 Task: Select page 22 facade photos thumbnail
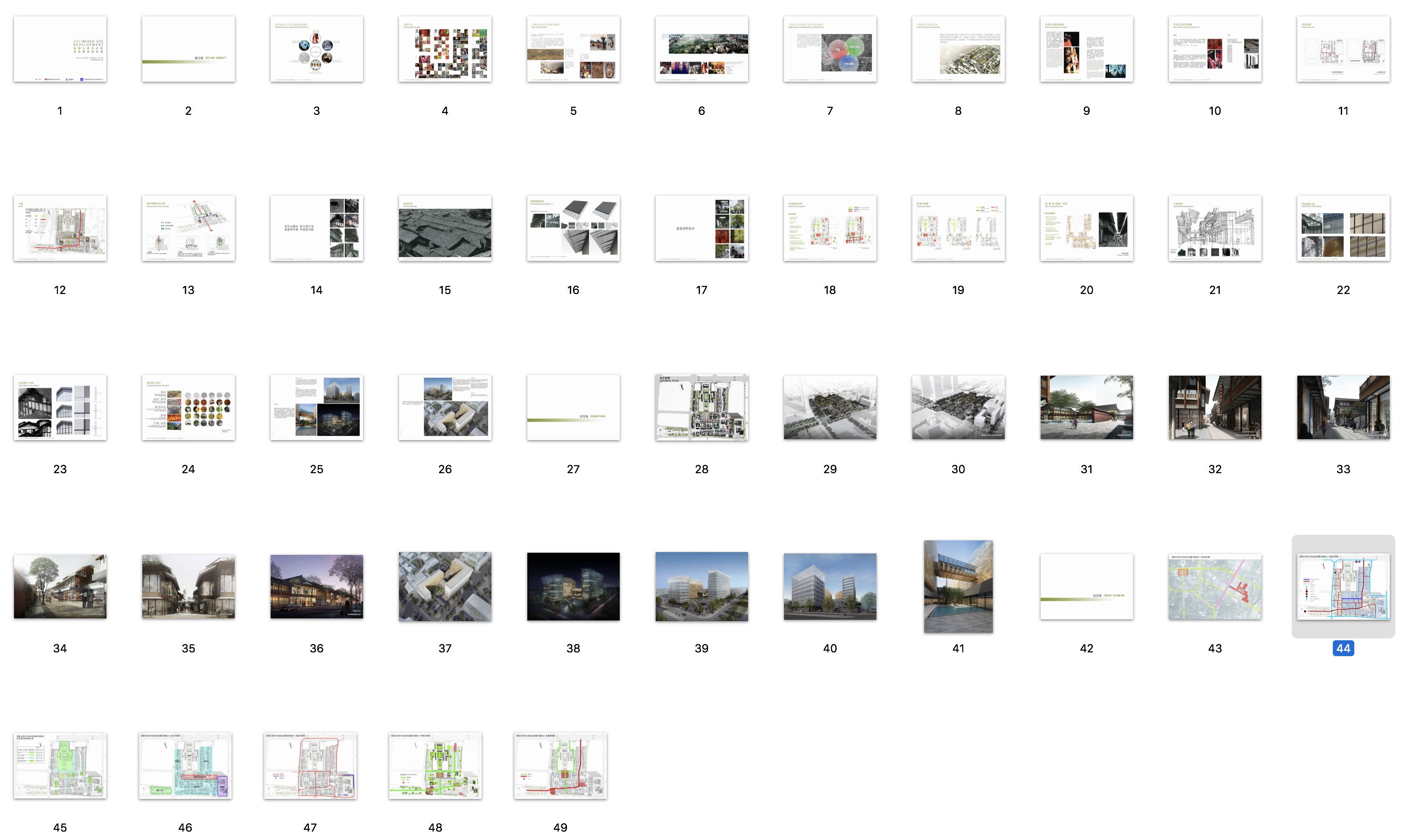pos(1343,228)
